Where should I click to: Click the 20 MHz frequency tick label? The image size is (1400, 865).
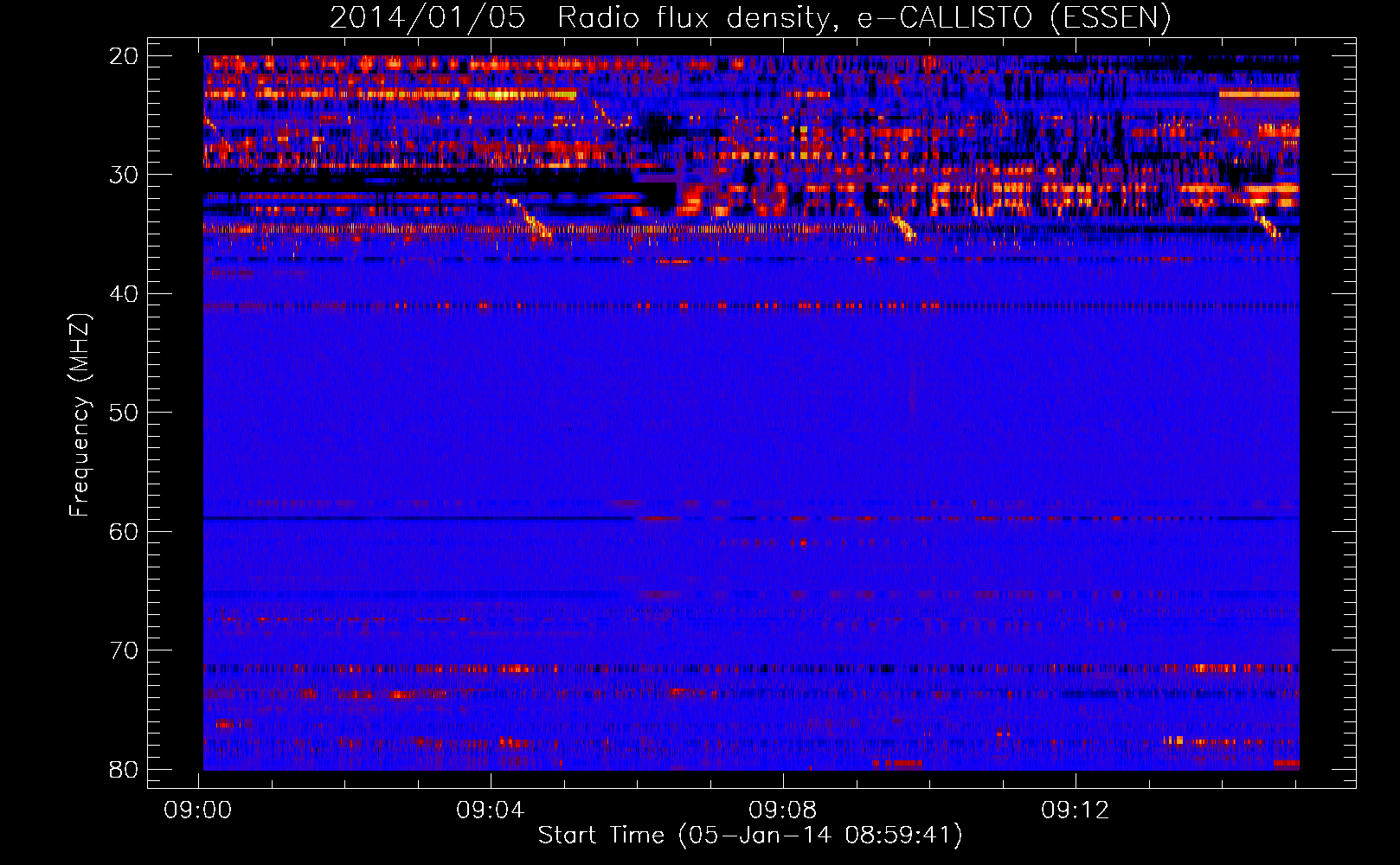124,56
